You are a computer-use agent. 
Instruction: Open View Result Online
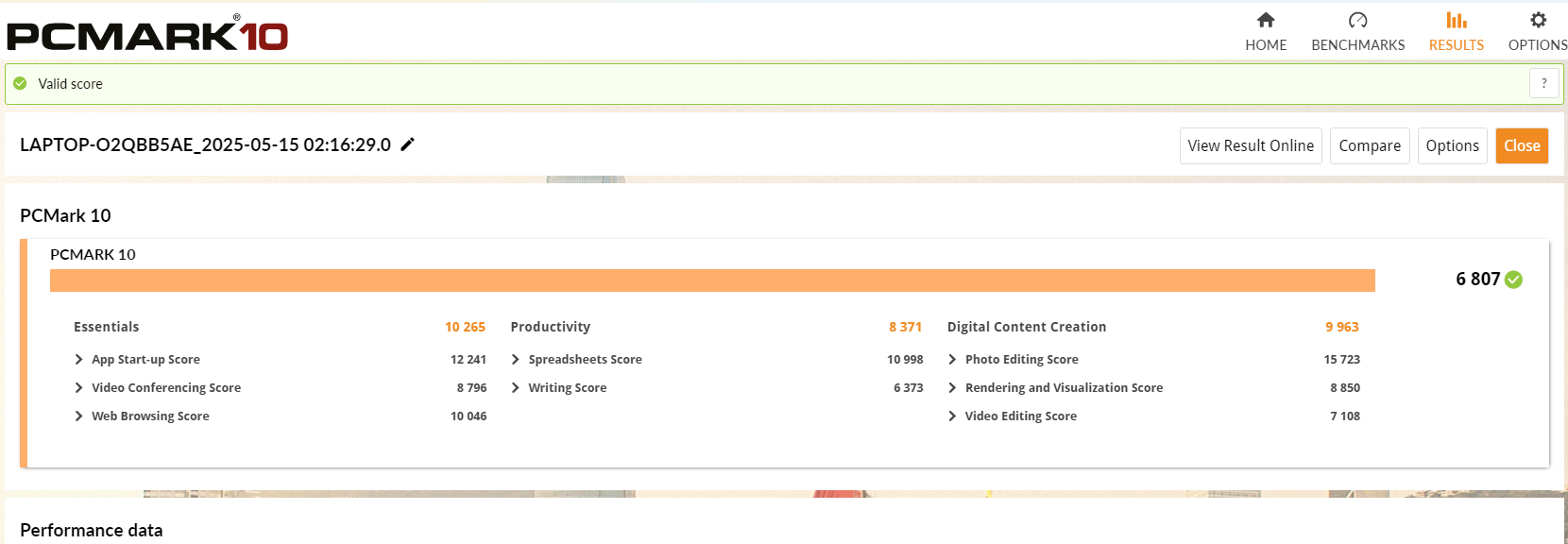coord(1251,145)
